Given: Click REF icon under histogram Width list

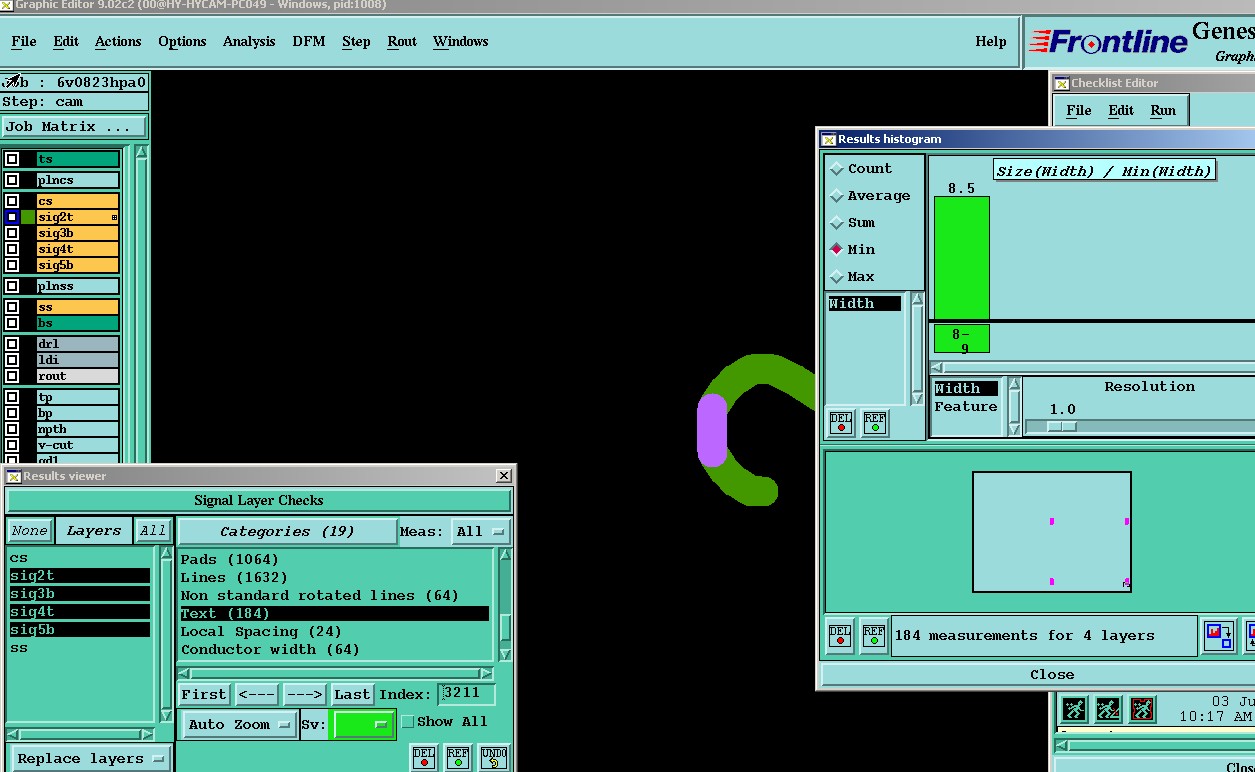Looking at the screenshot, I should pos(875,423).
